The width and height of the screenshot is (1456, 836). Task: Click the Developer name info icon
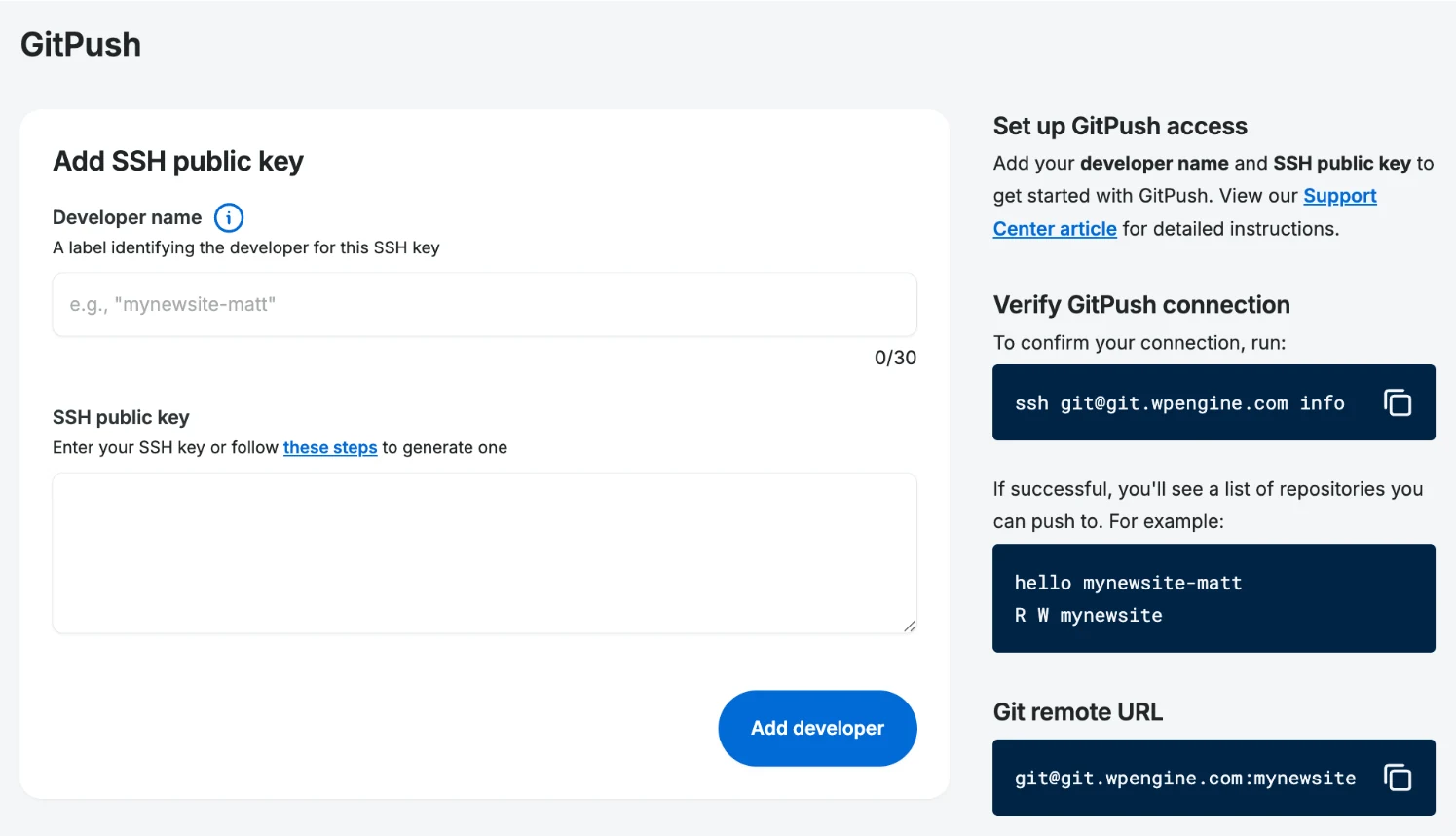coord(229,217)
